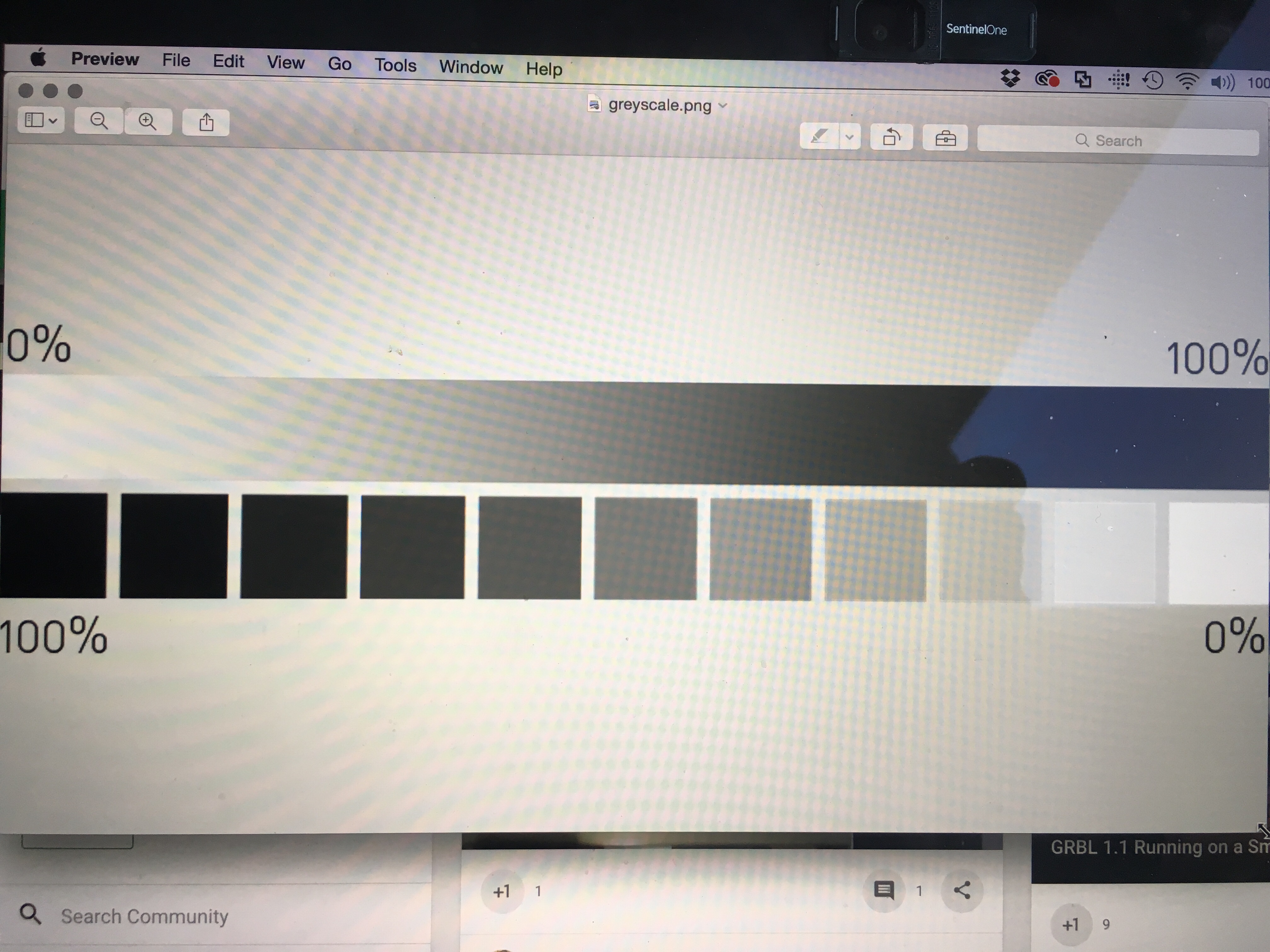Click the Preview Search field

pos(1118,141)
